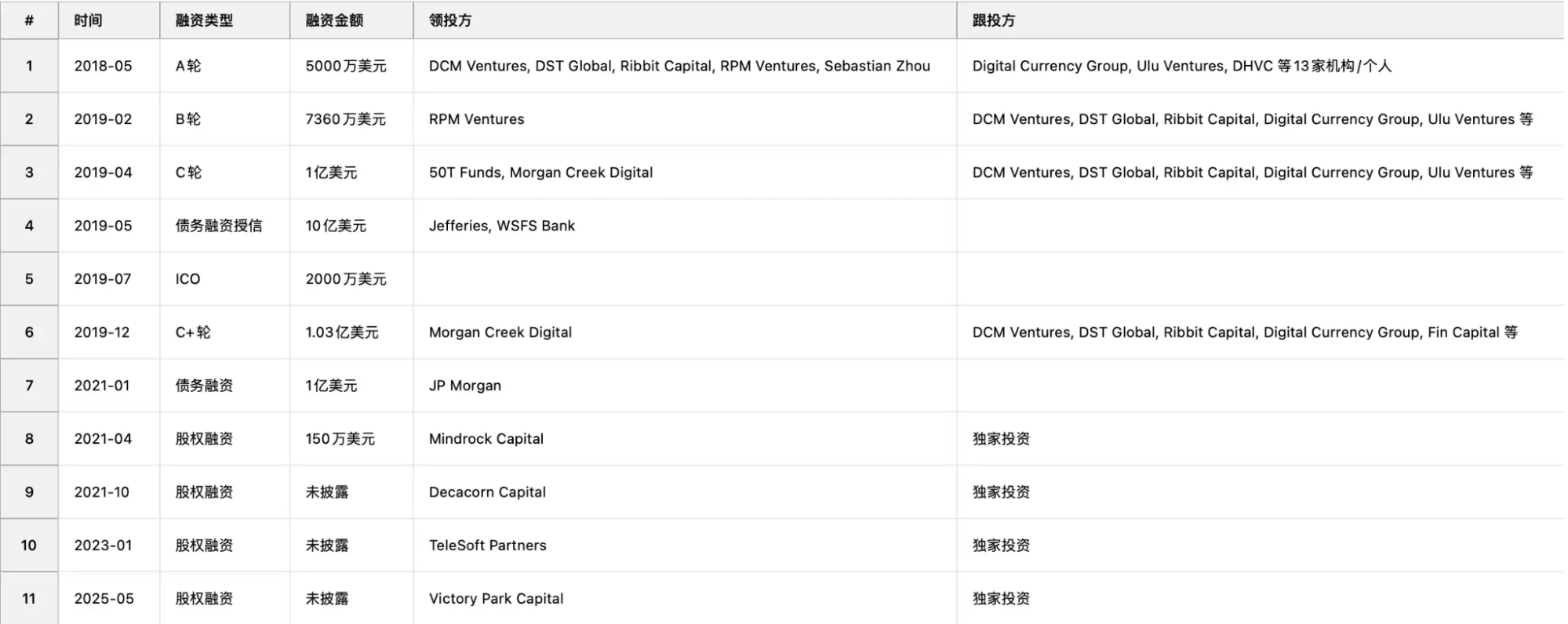
Task: Select the C轮 funding type cell
Action: 225,172
